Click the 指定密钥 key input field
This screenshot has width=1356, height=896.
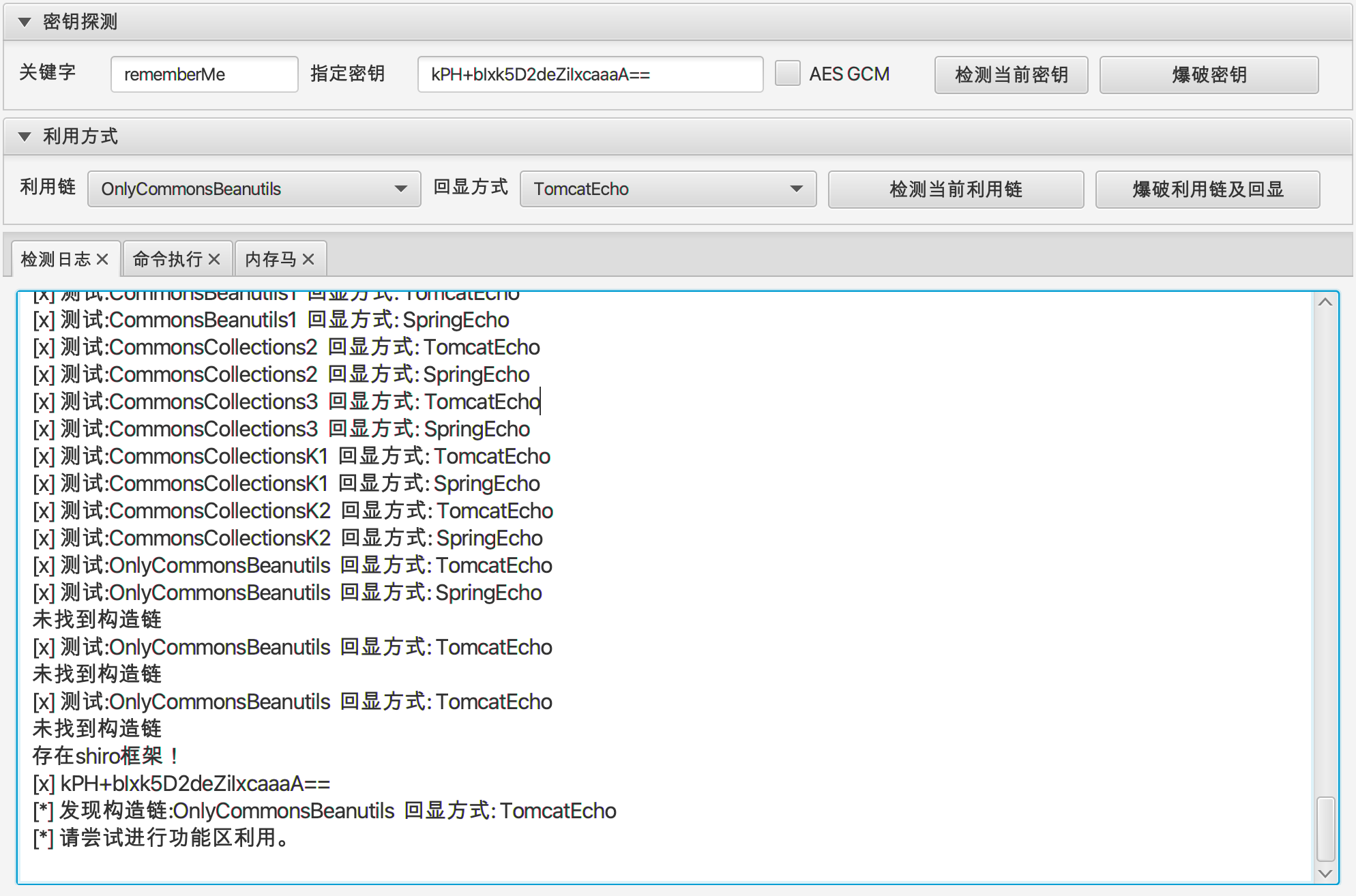(x=590, y=74)
